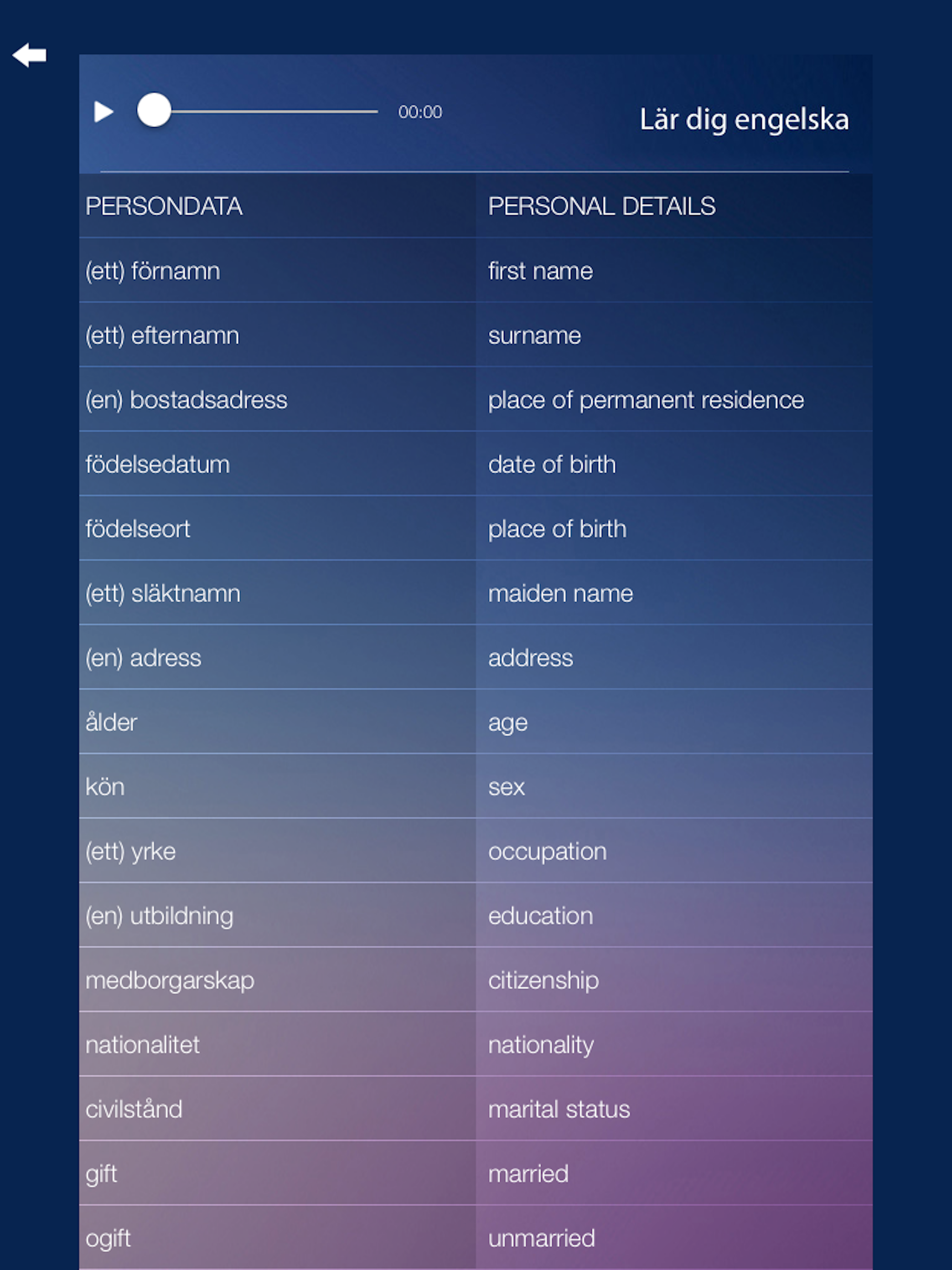Select the 'ogift' word row

pos(476,1238)
